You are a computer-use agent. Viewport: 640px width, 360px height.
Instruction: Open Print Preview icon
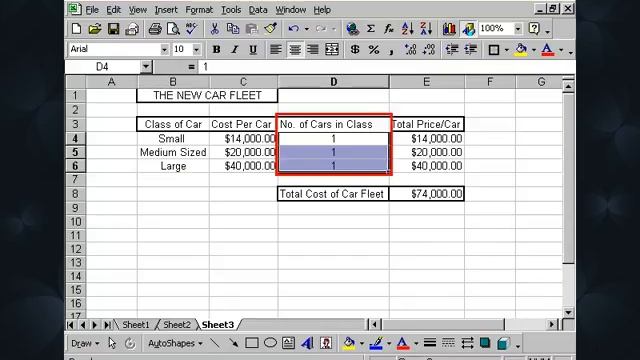[x=173, y=29]
